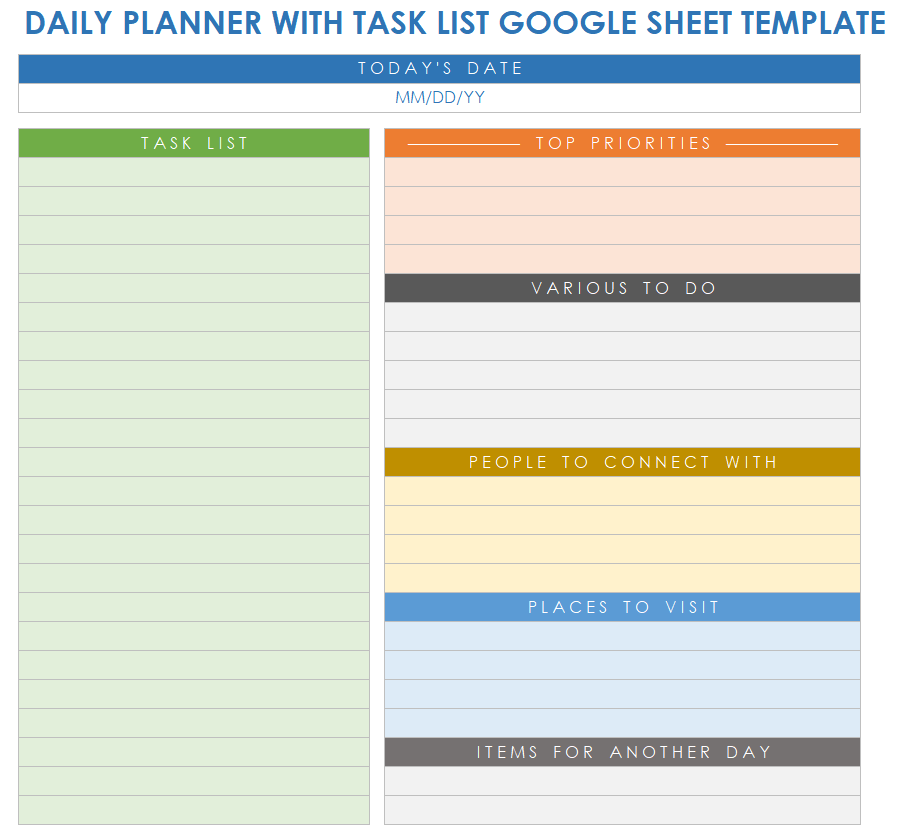
Task: Click first row under People To Connect With
Action: (x=622, y=491)
